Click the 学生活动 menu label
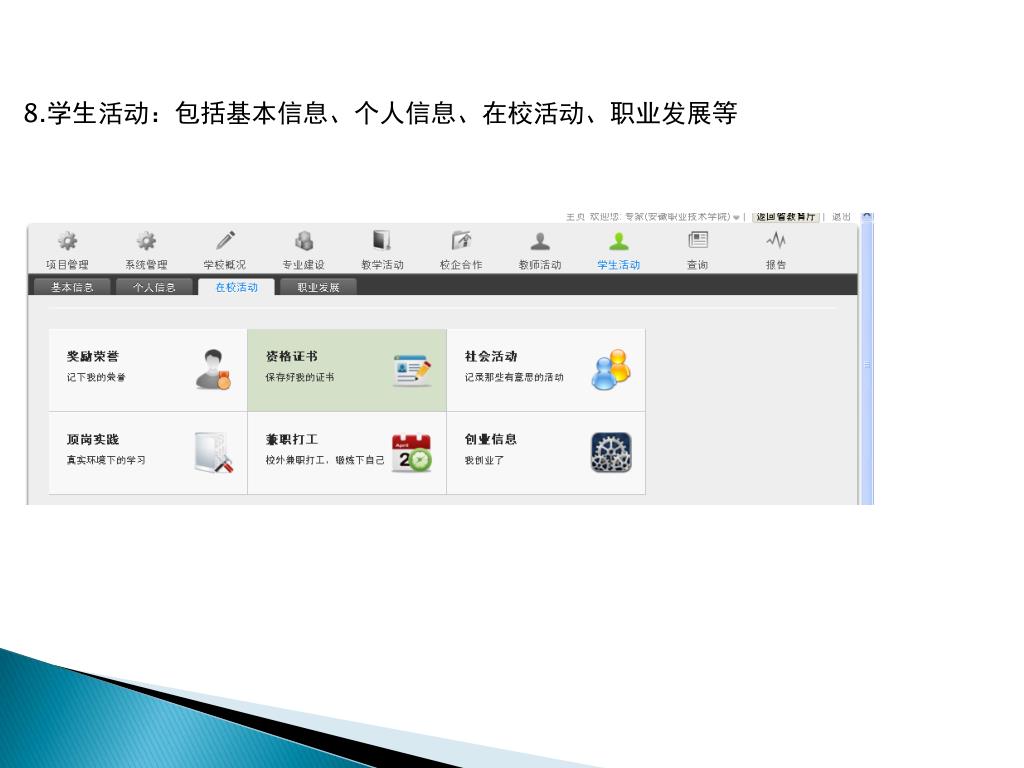Viewport: 1024px width, 768px height. click(618, 264)
